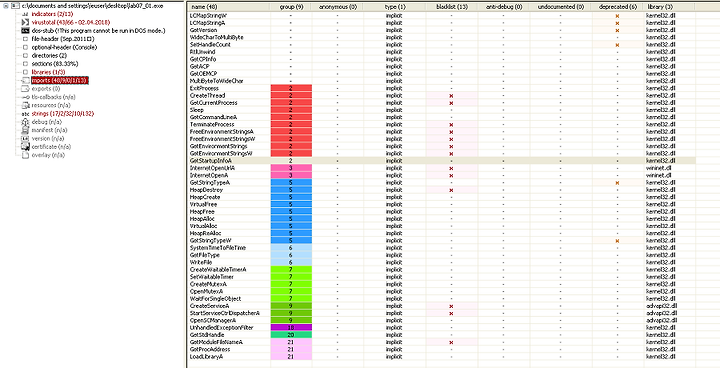Click advapi32.dll library cell of StartServiceCtrlDispatcherA

coord(661,313)
